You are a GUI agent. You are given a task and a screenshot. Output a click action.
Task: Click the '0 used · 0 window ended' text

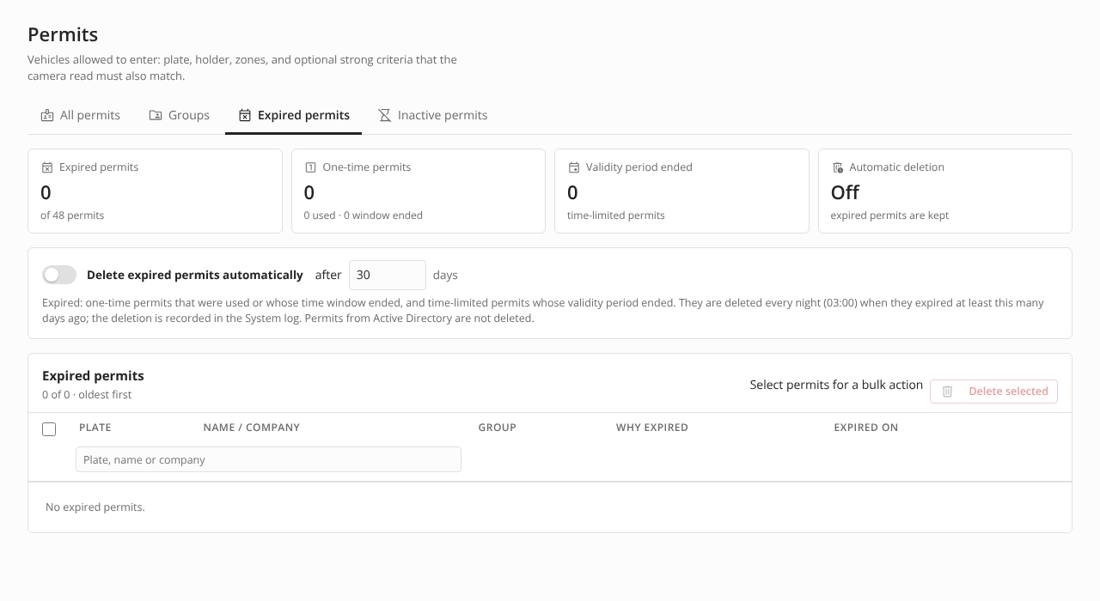point(363,215)
